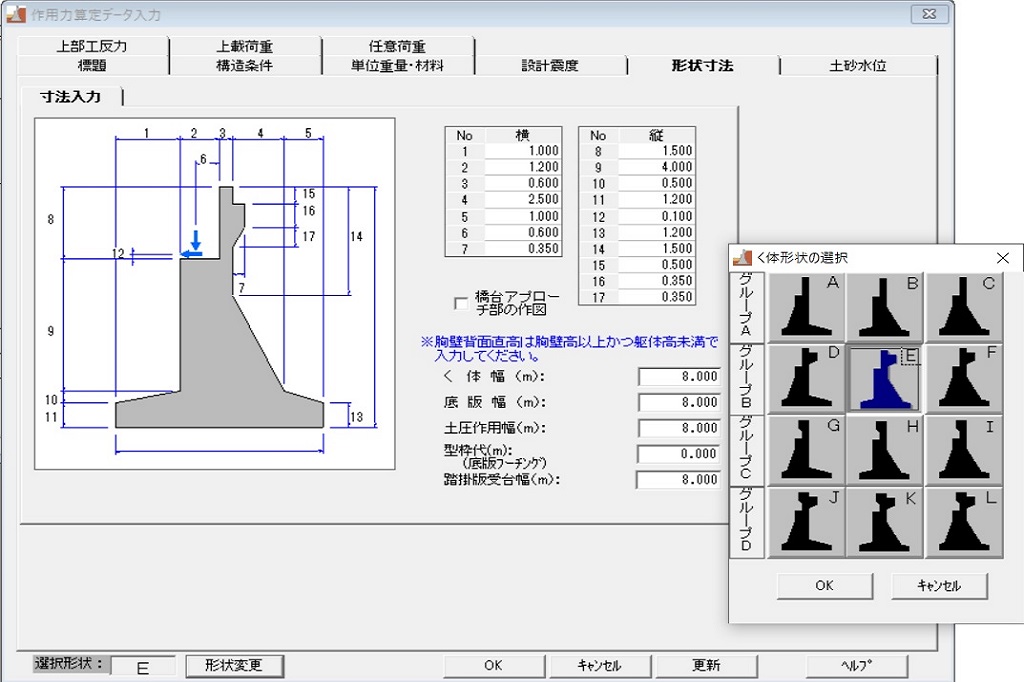
Task: Select abutment shape L thumbnail
Action: point(963,522)
